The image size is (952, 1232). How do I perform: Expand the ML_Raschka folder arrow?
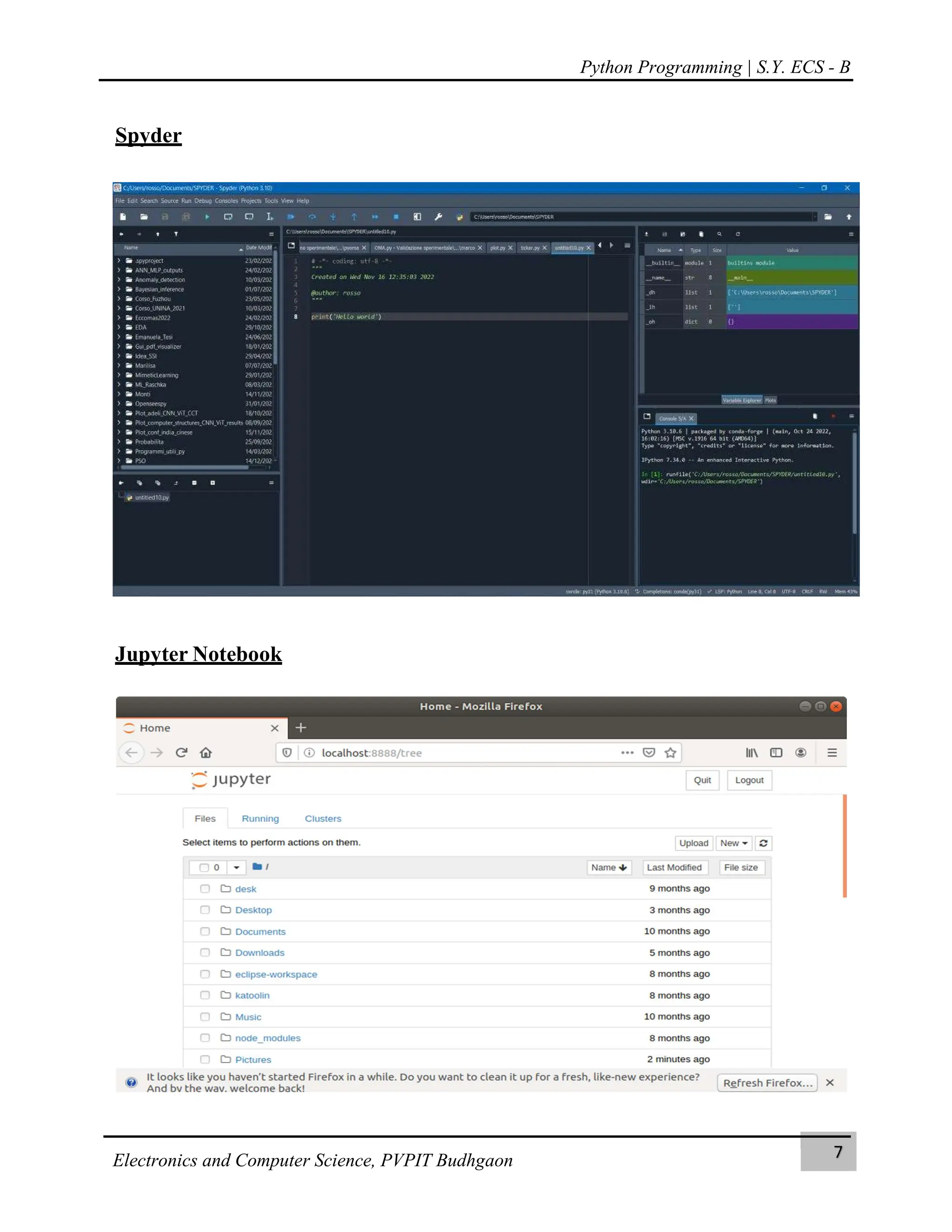(119, 385)
